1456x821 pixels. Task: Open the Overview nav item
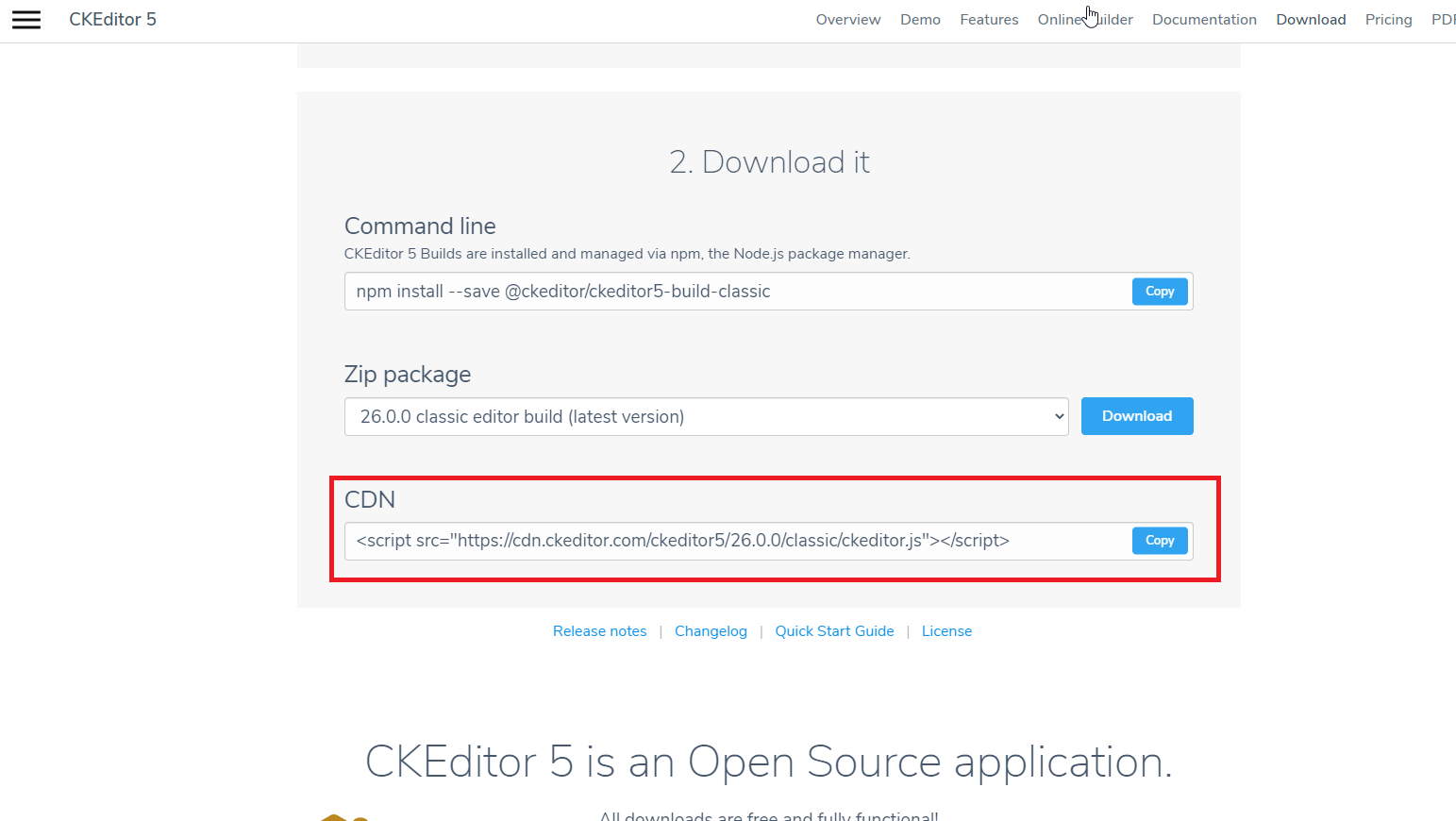coord(848,20)
